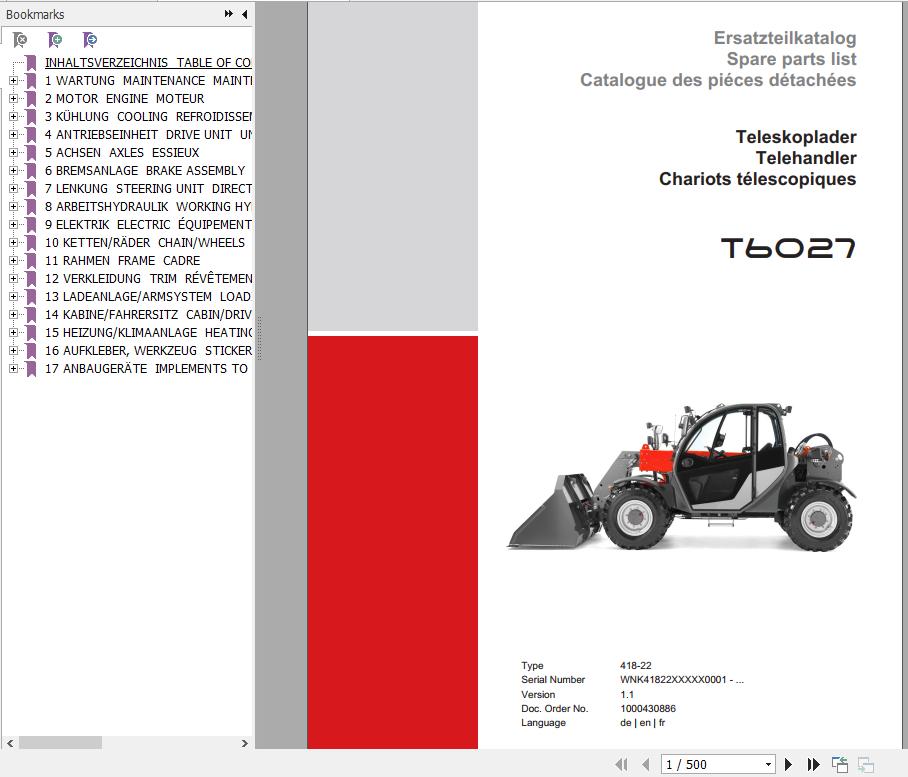Select bookmark 4 ANTRIEBSEINHEIT DRIVE UNIT
908x777 pixels.
coord(148,134)
